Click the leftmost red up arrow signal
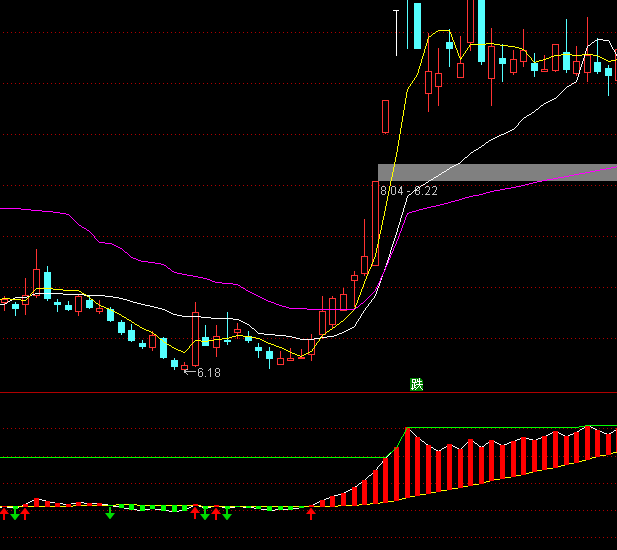 pos(4,513)
